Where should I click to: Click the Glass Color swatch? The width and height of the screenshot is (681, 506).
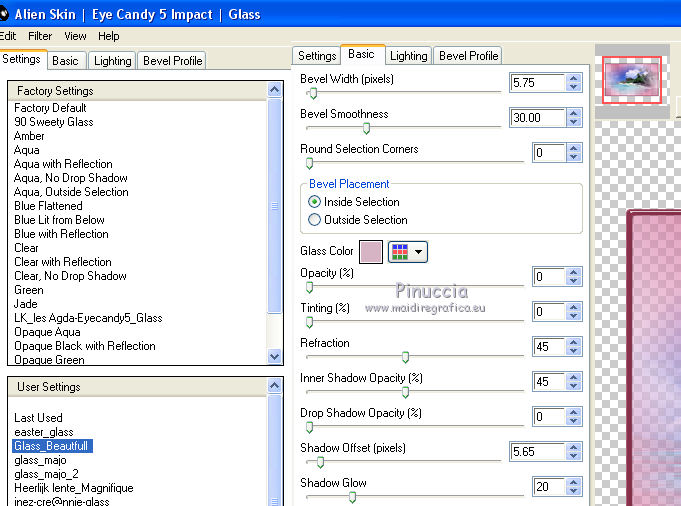pyautogui.click(x=371, y=252)
